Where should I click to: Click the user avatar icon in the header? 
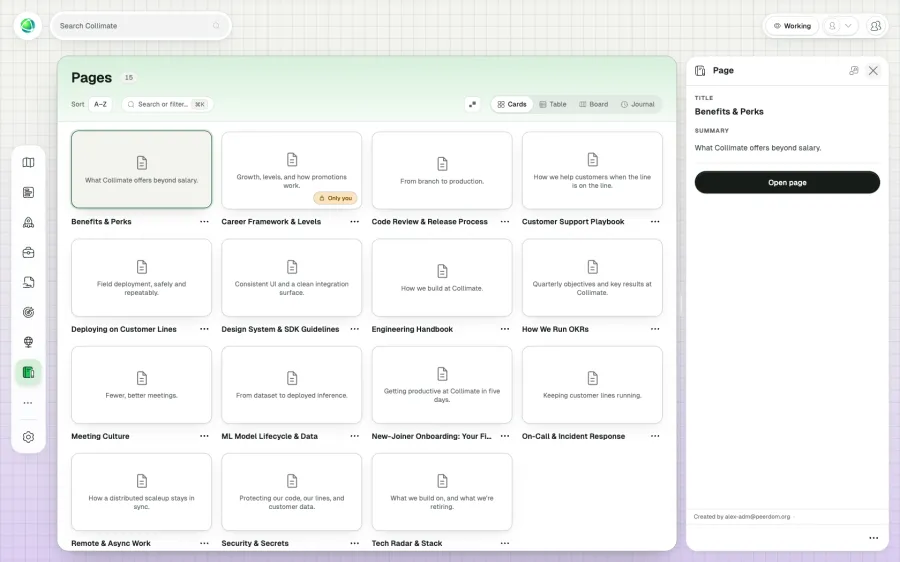pos(832,26)
